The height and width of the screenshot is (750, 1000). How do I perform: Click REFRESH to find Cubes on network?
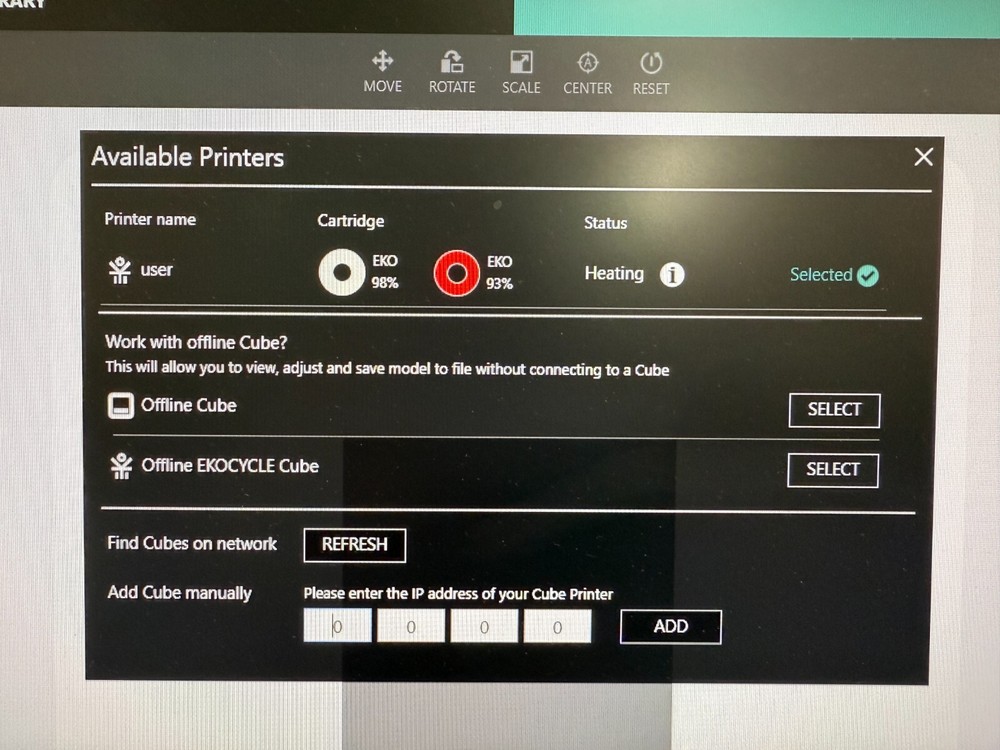pos(354,545)
